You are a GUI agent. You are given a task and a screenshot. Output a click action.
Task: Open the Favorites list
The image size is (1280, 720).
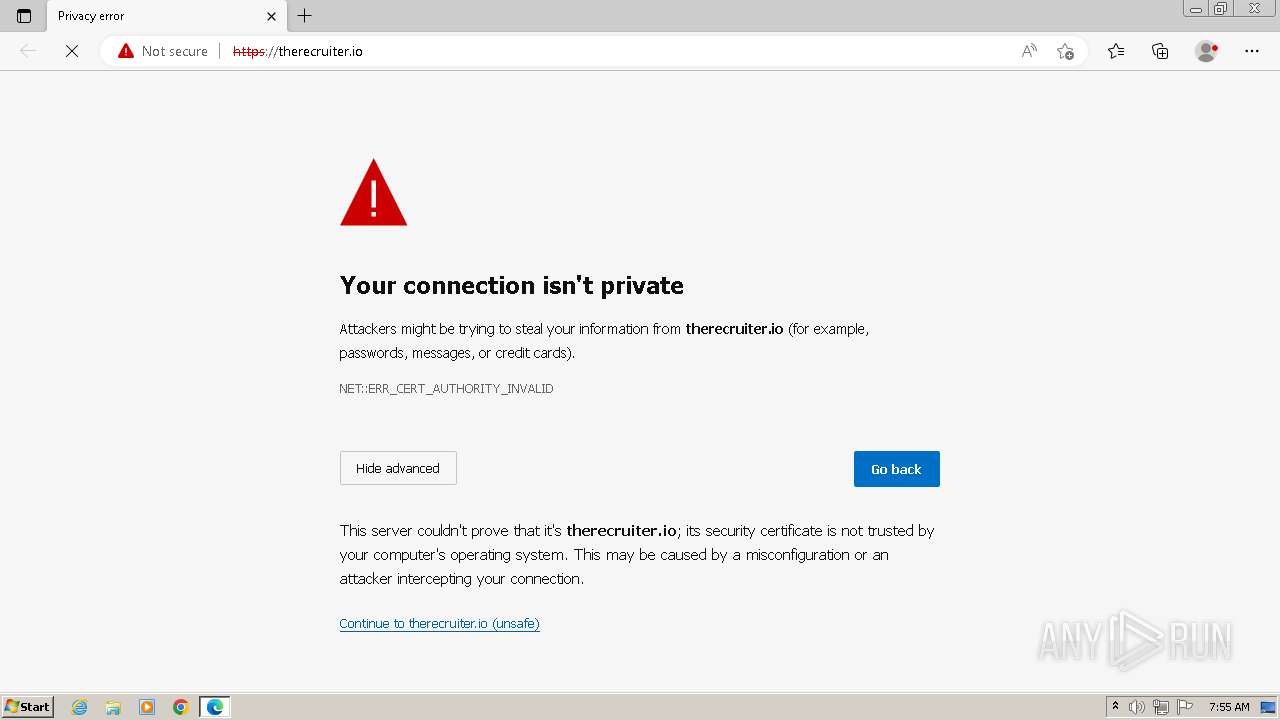(x=1116, y=51)
